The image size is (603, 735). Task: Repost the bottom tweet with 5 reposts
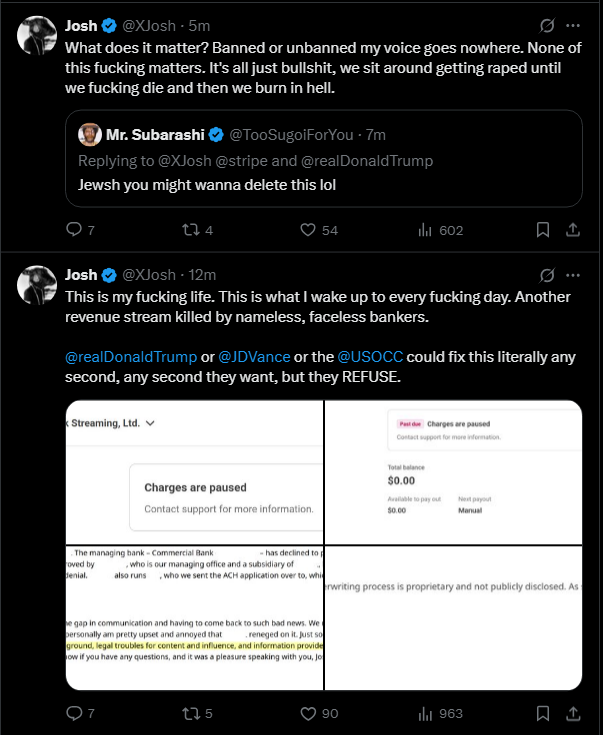click(x=187, y=713)
